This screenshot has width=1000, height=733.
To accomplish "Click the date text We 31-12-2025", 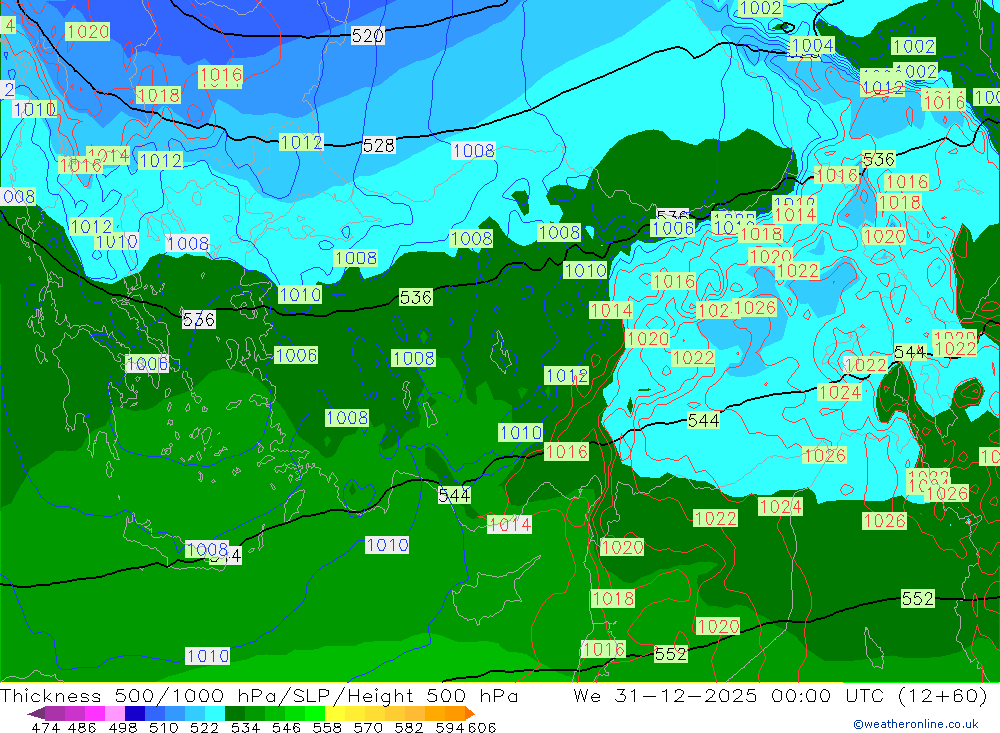I will click(x=665, y=695).
